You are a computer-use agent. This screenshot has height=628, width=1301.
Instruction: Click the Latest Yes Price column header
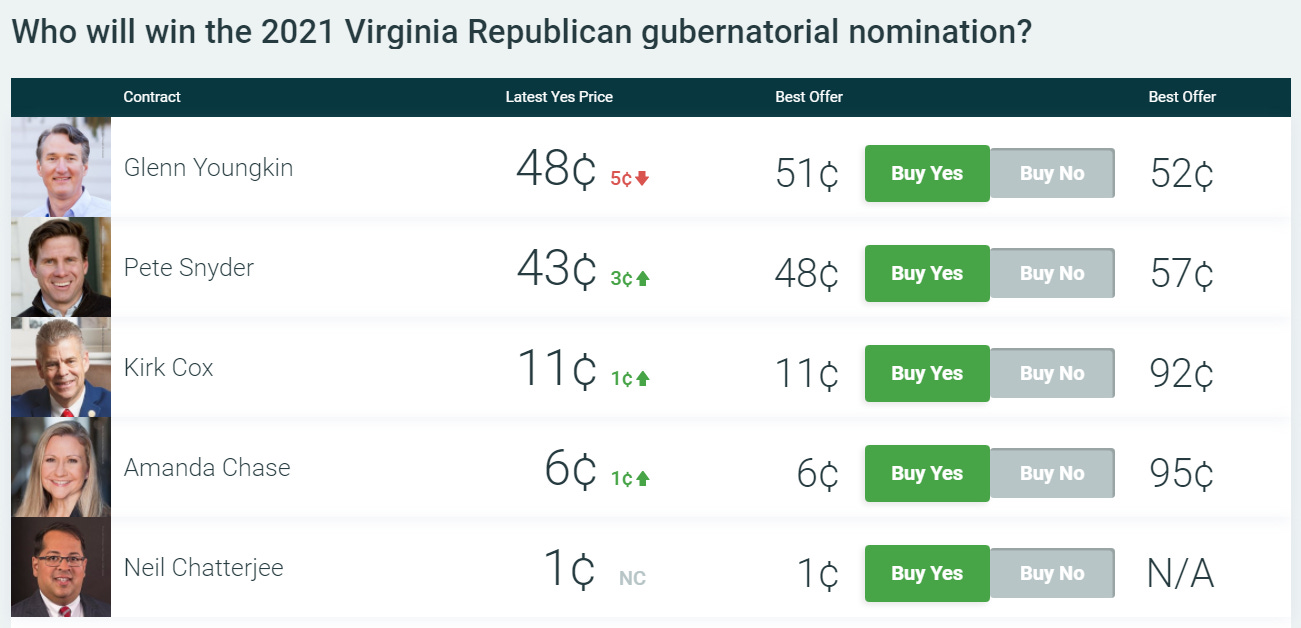(x=559, y=97)
